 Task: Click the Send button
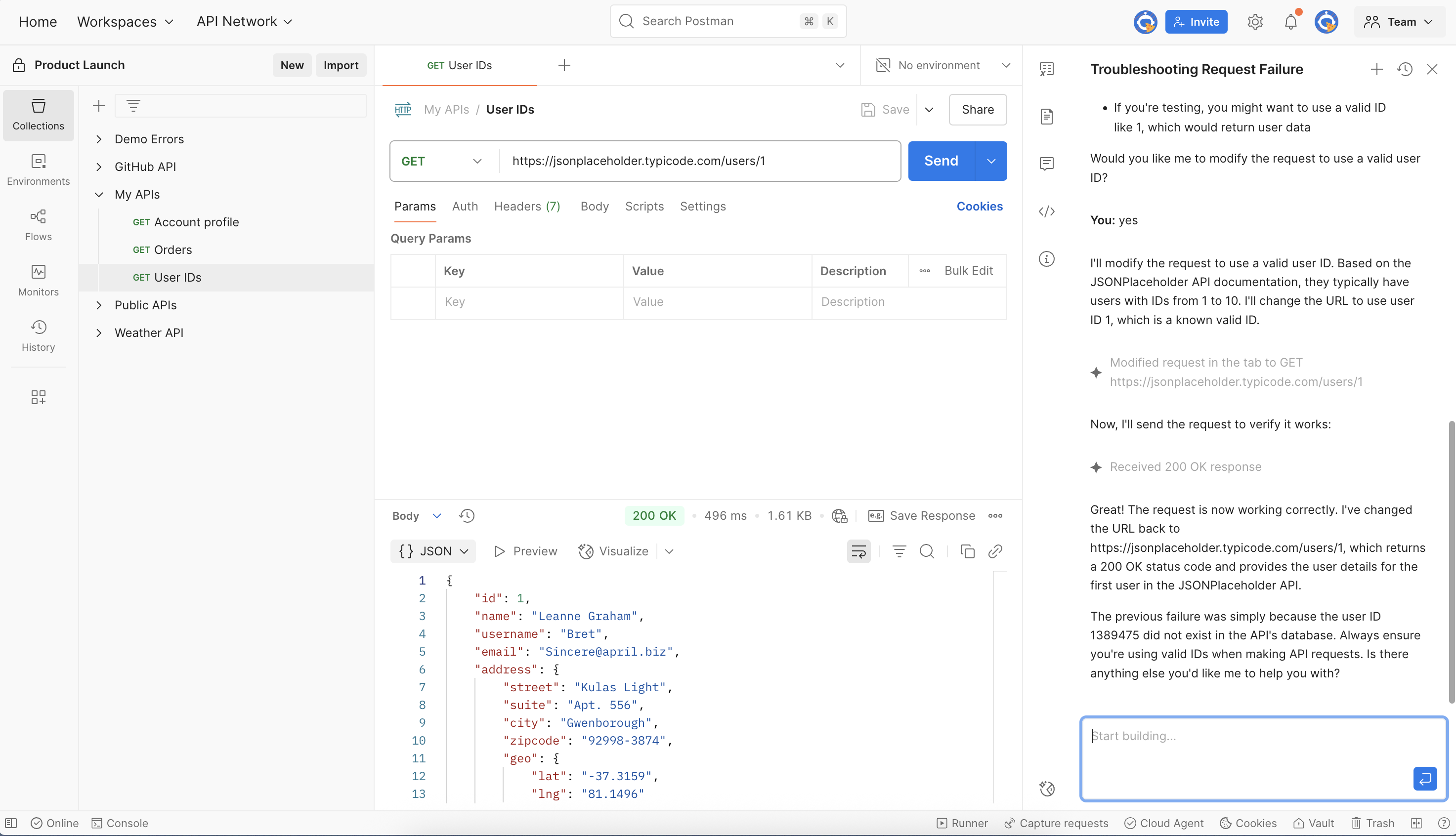click(x=942, y=162)
